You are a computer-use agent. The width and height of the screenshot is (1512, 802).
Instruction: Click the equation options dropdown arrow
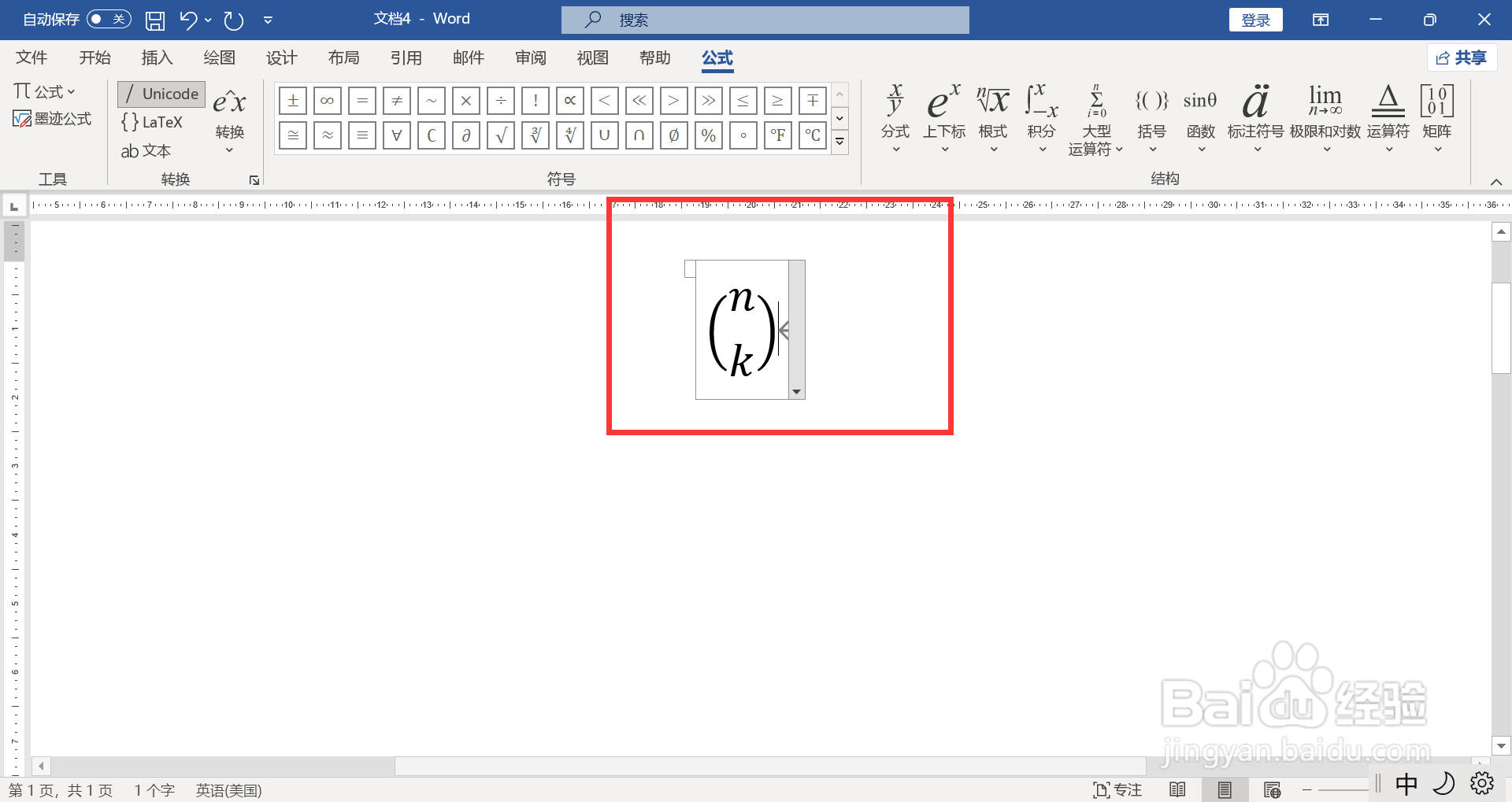(x=797, y=392)
